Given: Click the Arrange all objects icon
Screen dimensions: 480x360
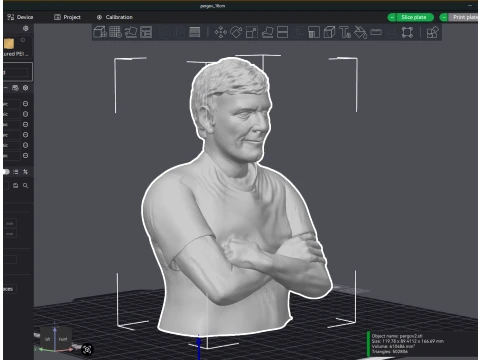Looking at the screenshot, I should click(x=146, y=32).
